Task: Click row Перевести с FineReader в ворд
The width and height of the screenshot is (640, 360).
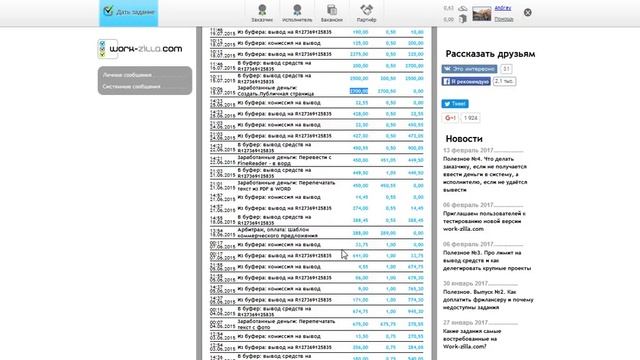Action: tap(317, 160)
